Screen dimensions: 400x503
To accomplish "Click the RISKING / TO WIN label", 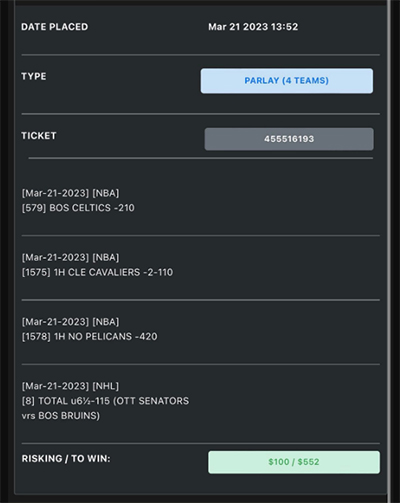I will click(x=66, y=459).
